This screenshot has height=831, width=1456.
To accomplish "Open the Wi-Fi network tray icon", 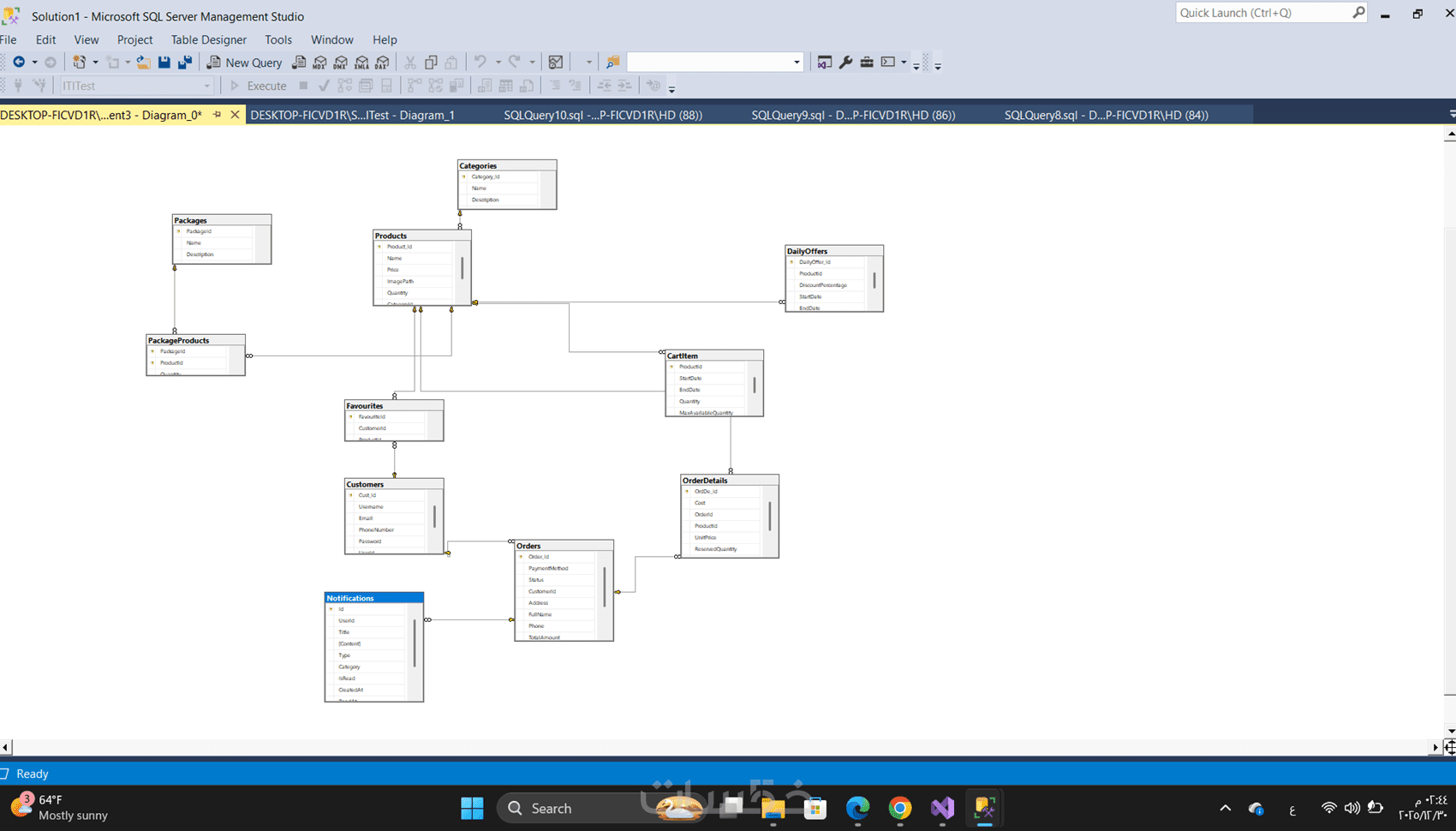I will [x=1329, y=808].
